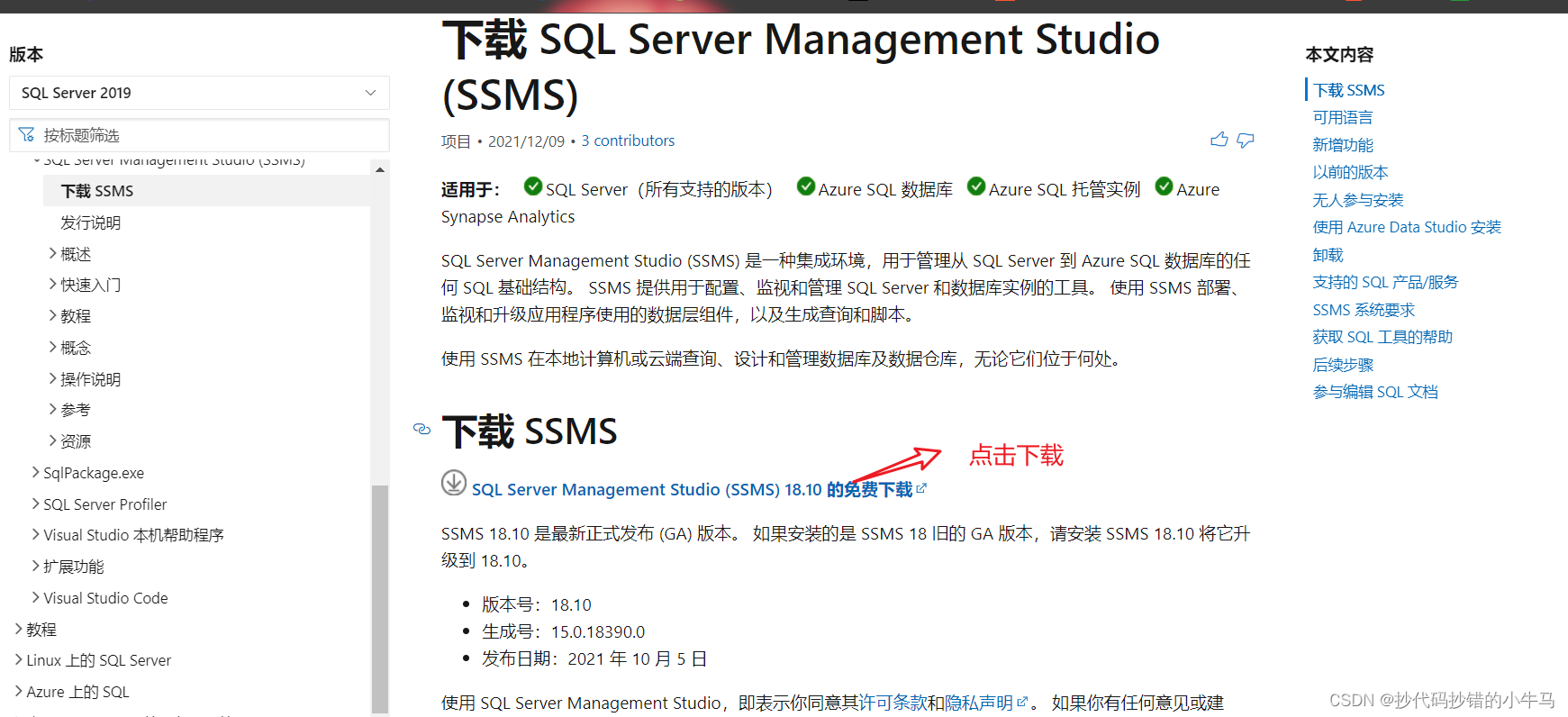The width and height of the screenshot is (1568, 717).
Task: Click the thumbs-up feedback icon
Action: 1219,140
